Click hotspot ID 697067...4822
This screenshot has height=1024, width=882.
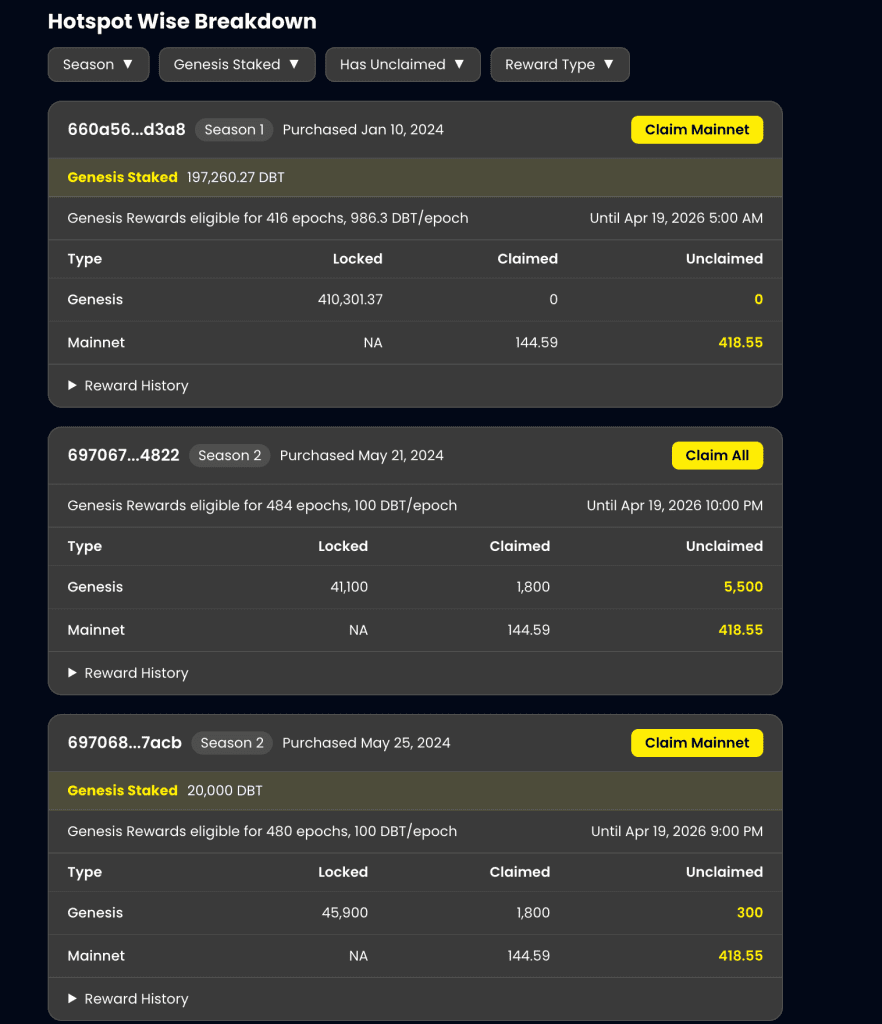coord(123,456)
